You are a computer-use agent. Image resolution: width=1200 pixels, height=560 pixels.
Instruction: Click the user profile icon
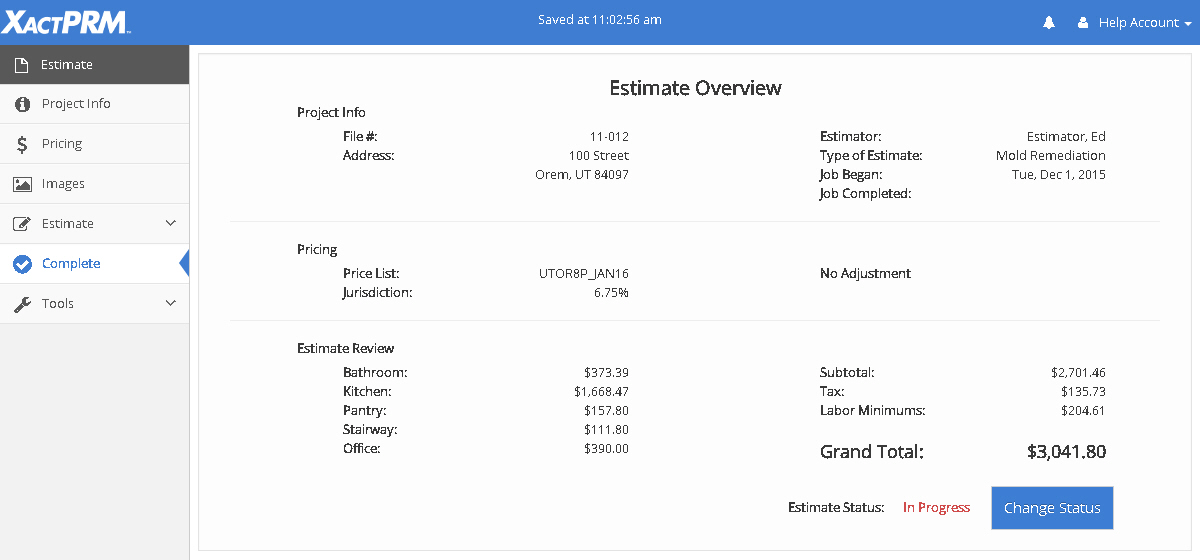[x=1082, y=23]
